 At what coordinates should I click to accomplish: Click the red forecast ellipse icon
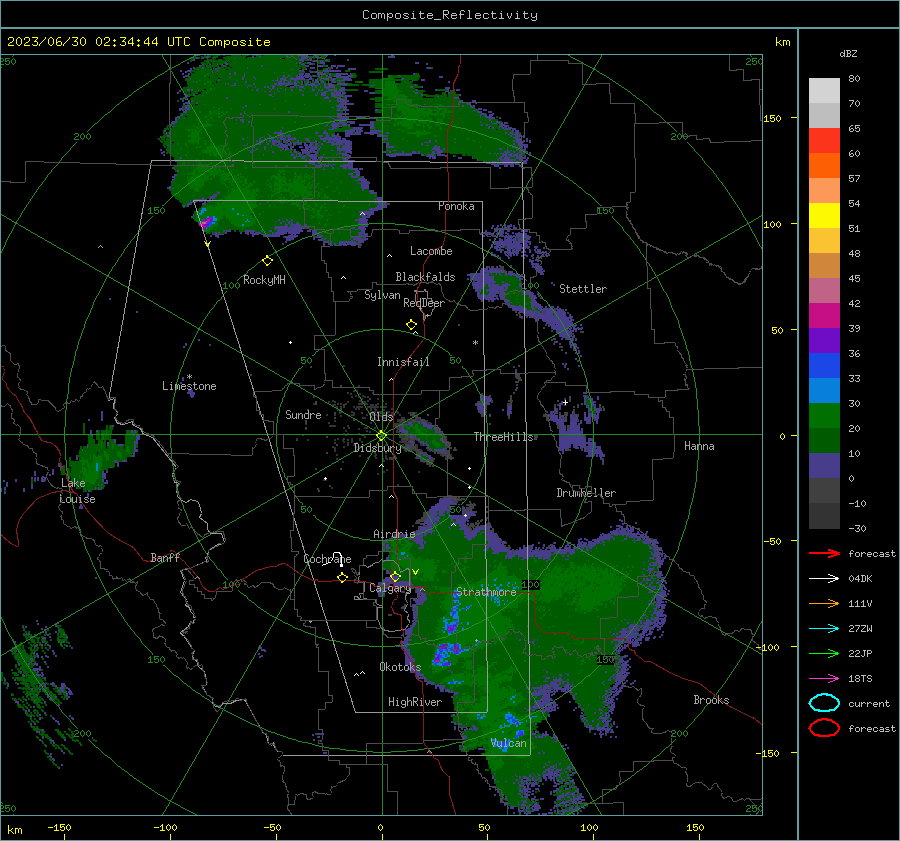click(x=824, y=728)
